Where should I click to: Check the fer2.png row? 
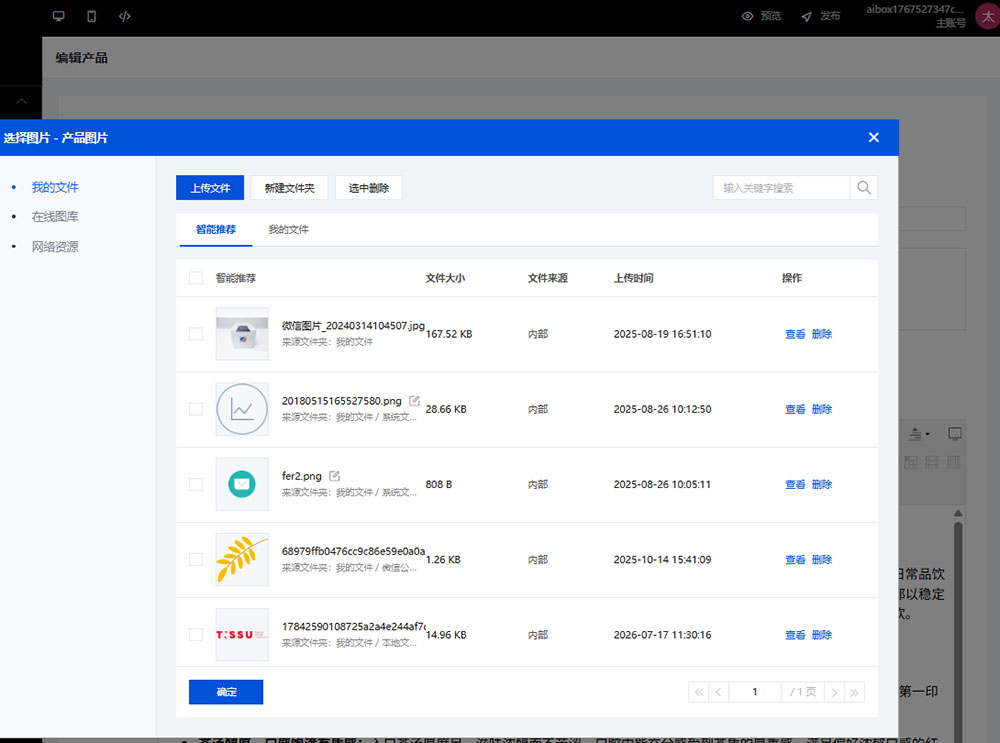click(x=196, y=484)
